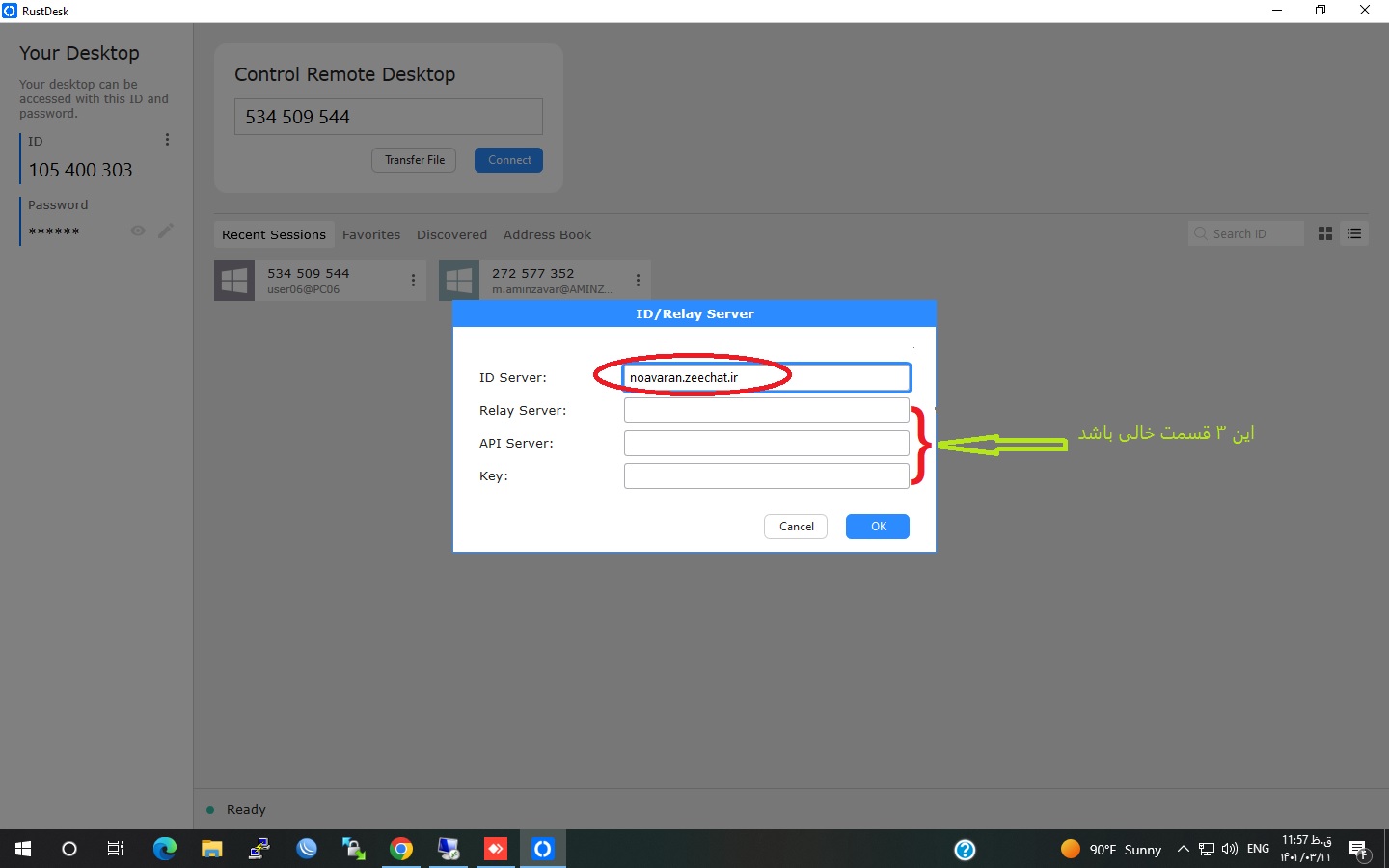Open the Favorites tab
The image size is (1389, 868).
pos(370,234)
